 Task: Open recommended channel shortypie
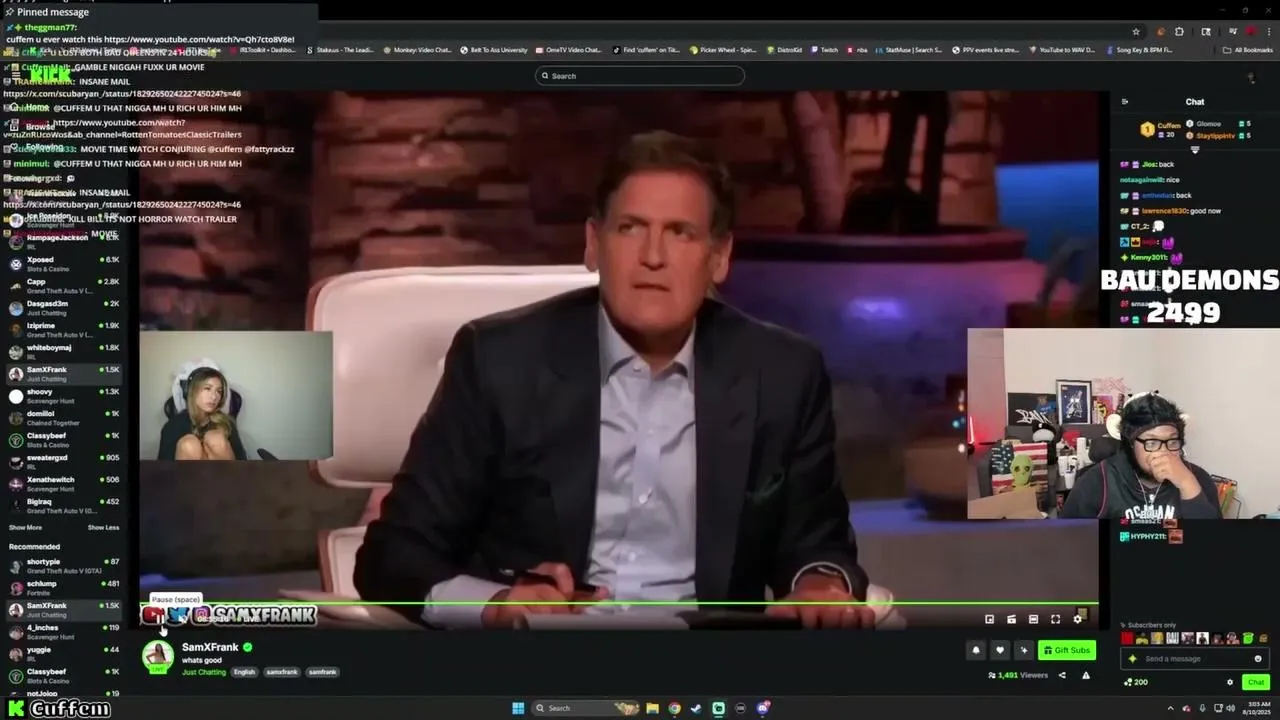click(x=62, y=565)
